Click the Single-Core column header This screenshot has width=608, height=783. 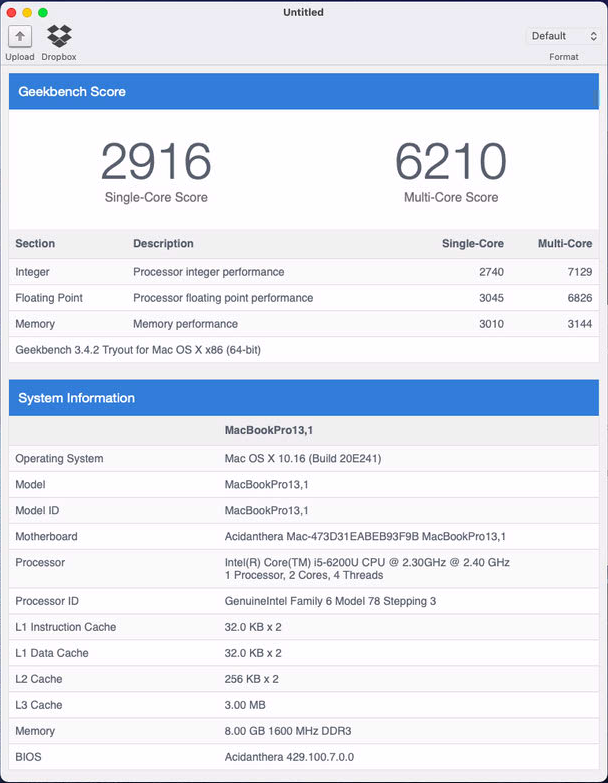pos(473,244)
